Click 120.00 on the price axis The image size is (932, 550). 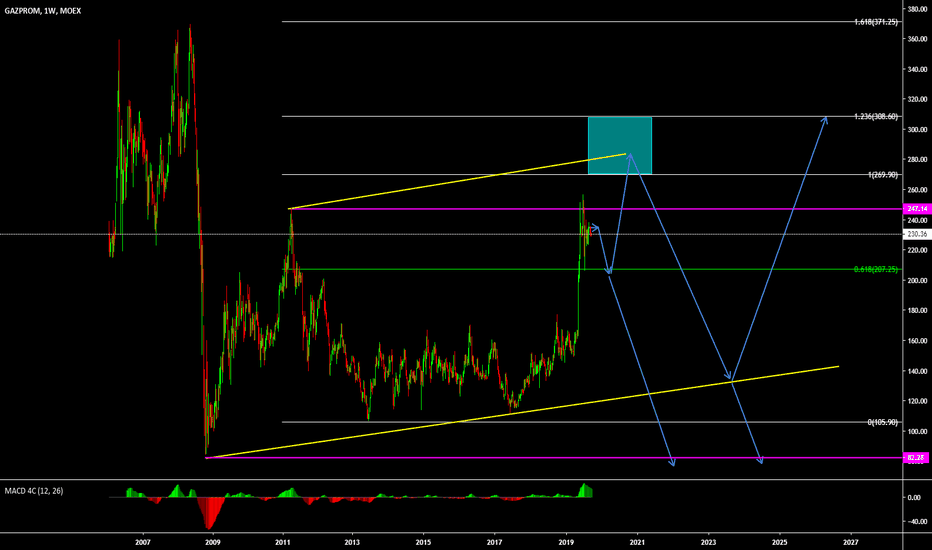pyautogui.click(x=918, y=401)
